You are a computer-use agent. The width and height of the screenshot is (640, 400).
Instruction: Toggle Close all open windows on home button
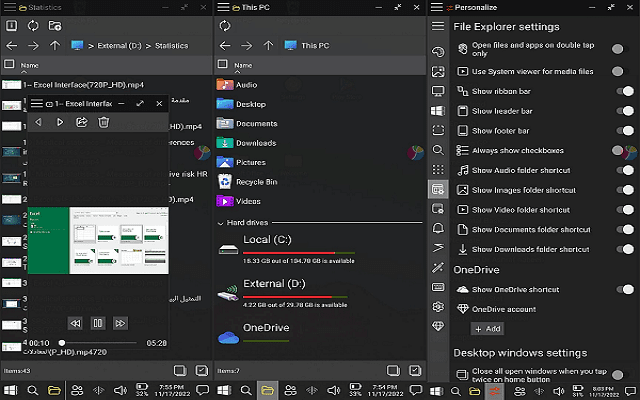[x=620, y=375]
